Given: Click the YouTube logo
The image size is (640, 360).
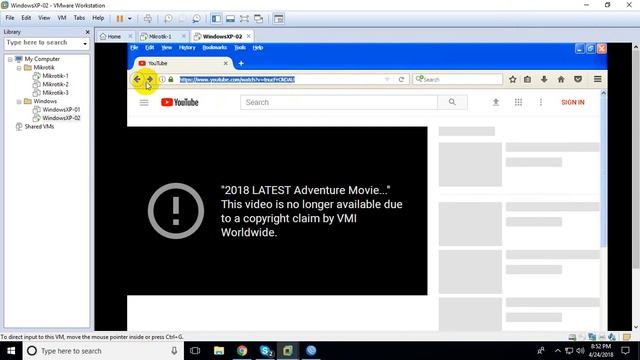Looking at the screenshot, I should coord(180,102).
